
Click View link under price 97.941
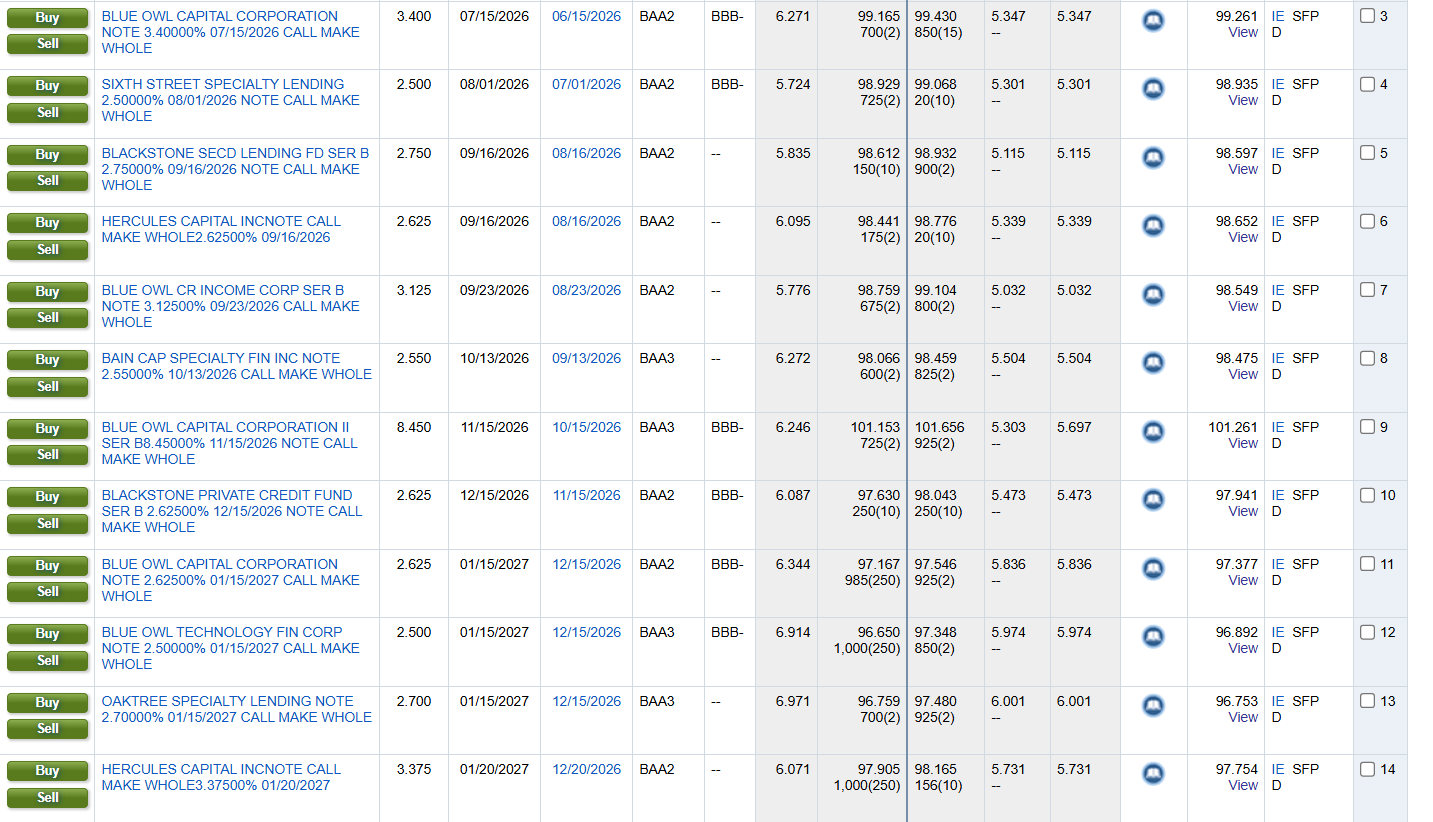[1243, 511]
